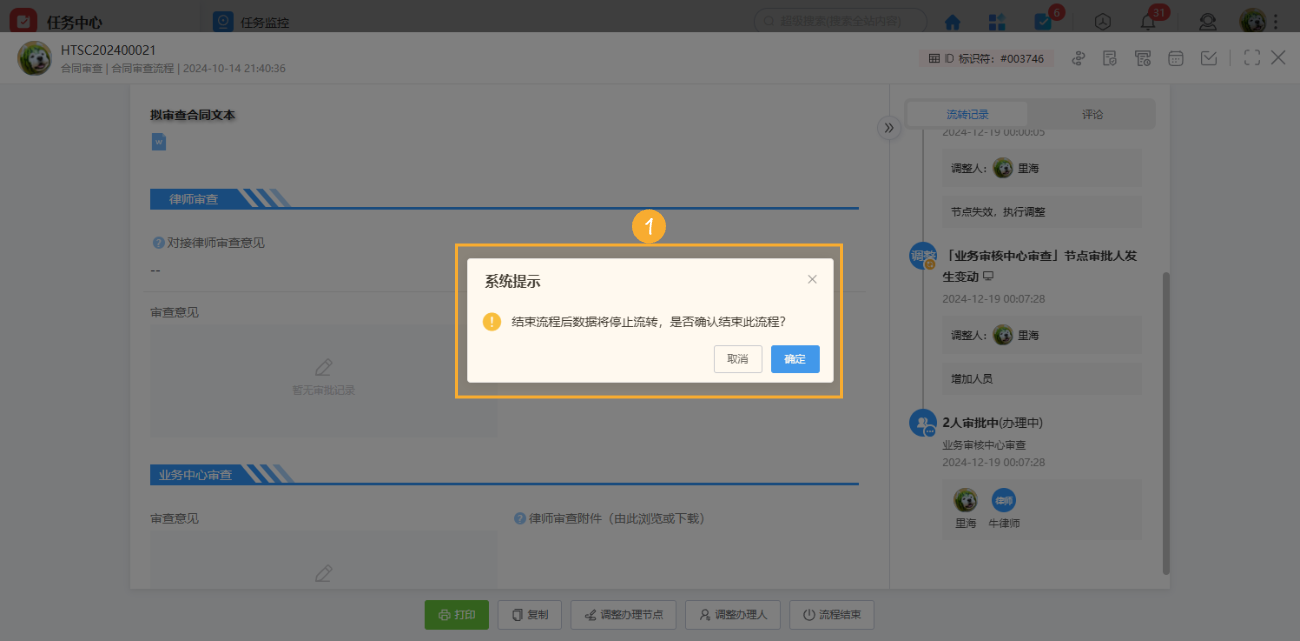
Task: Click the task icon showing badge 6
Action: 1043,21
